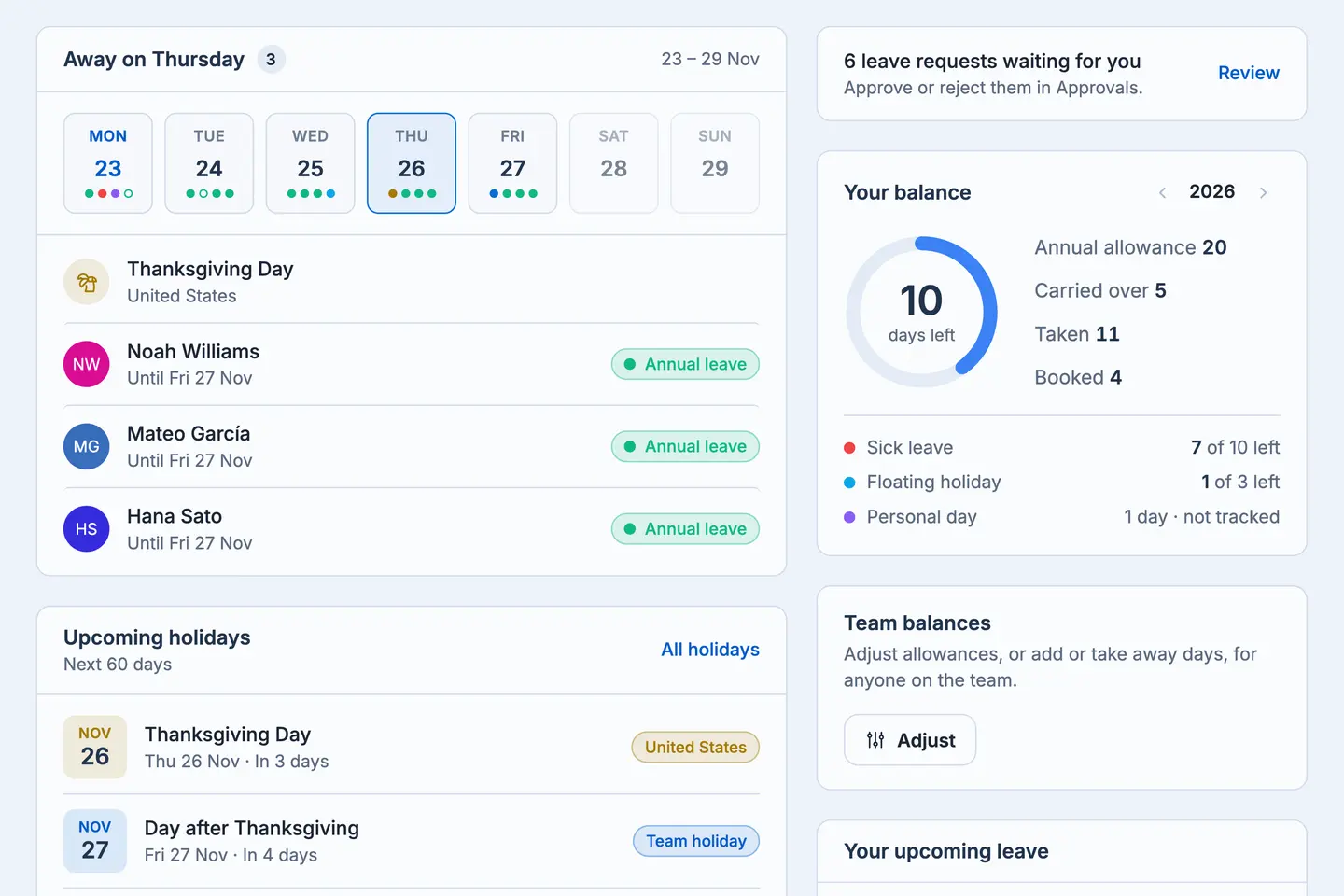Go to next balance year
The height and width of the screenshot is (896, 1344).
pos(1264,192)
